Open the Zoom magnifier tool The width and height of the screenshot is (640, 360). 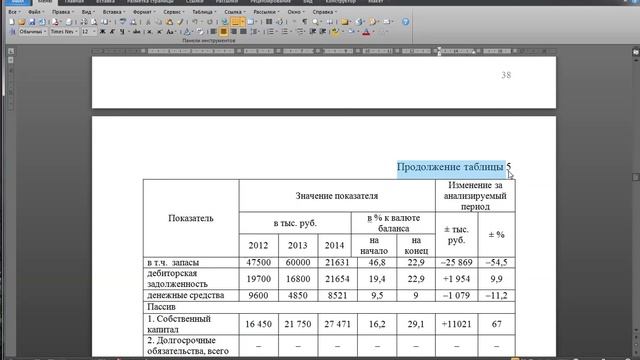pos(315,22)
